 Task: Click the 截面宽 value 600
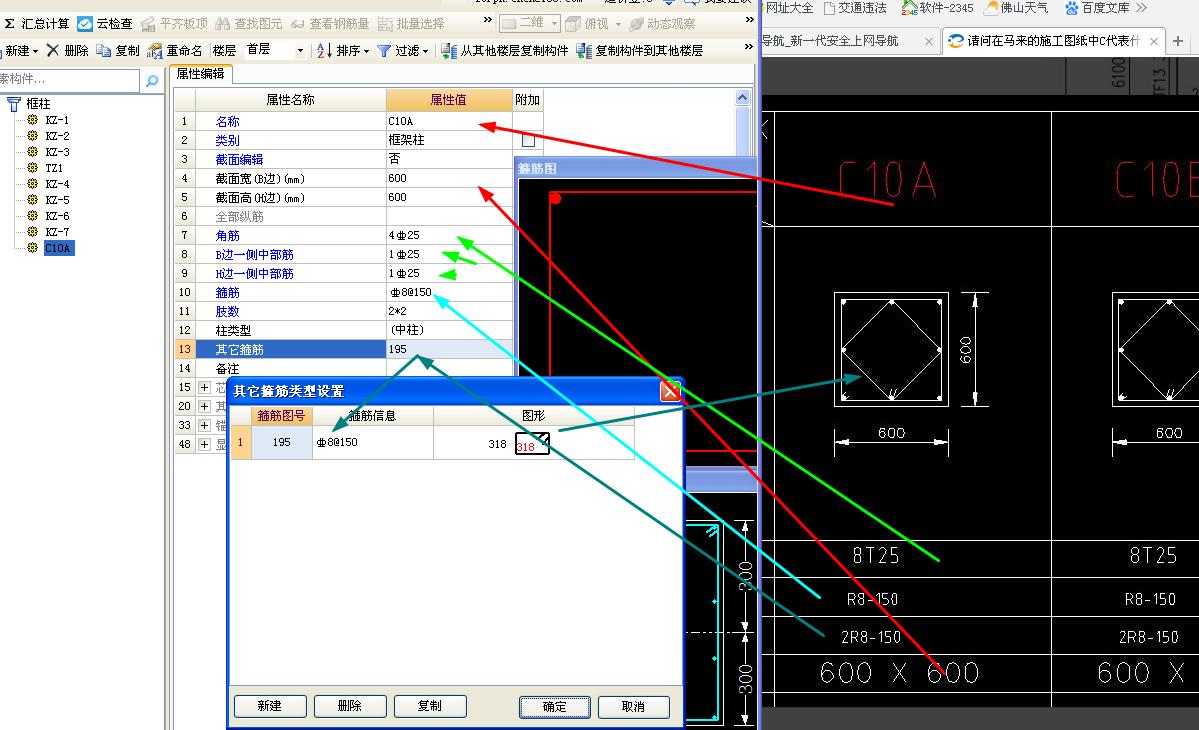(450, 178)
